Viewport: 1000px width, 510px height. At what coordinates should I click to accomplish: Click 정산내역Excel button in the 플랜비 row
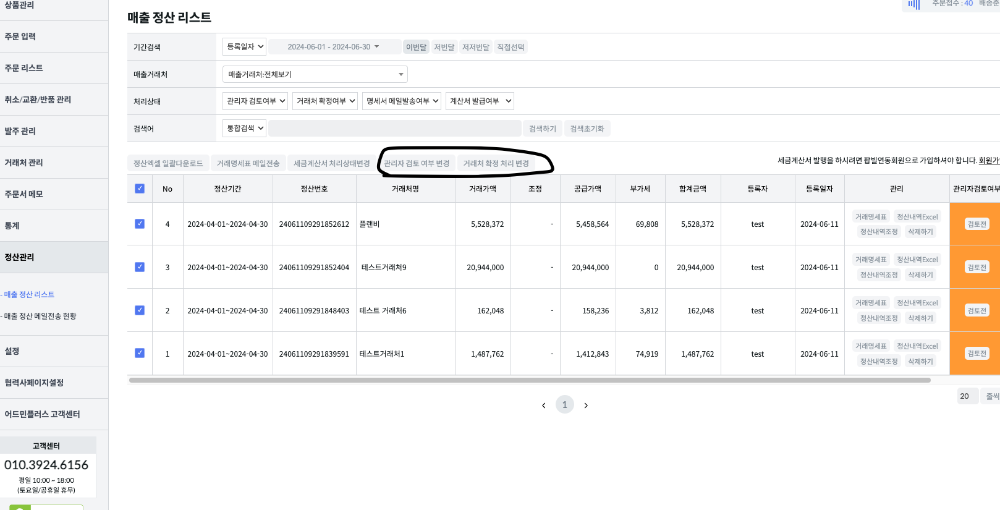coord(918,217)
